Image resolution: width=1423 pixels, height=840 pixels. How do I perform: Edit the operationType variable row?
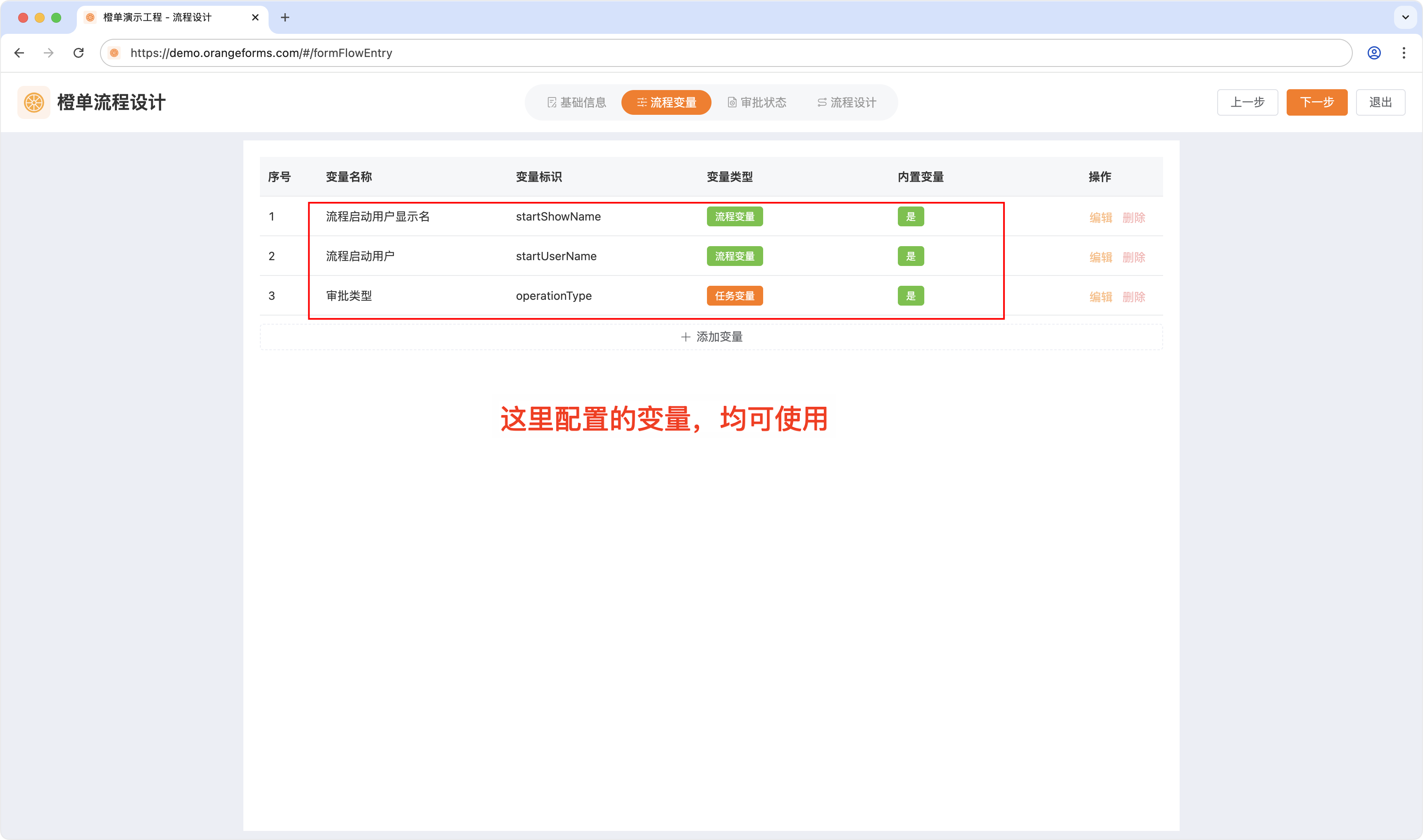[1100, 297]
